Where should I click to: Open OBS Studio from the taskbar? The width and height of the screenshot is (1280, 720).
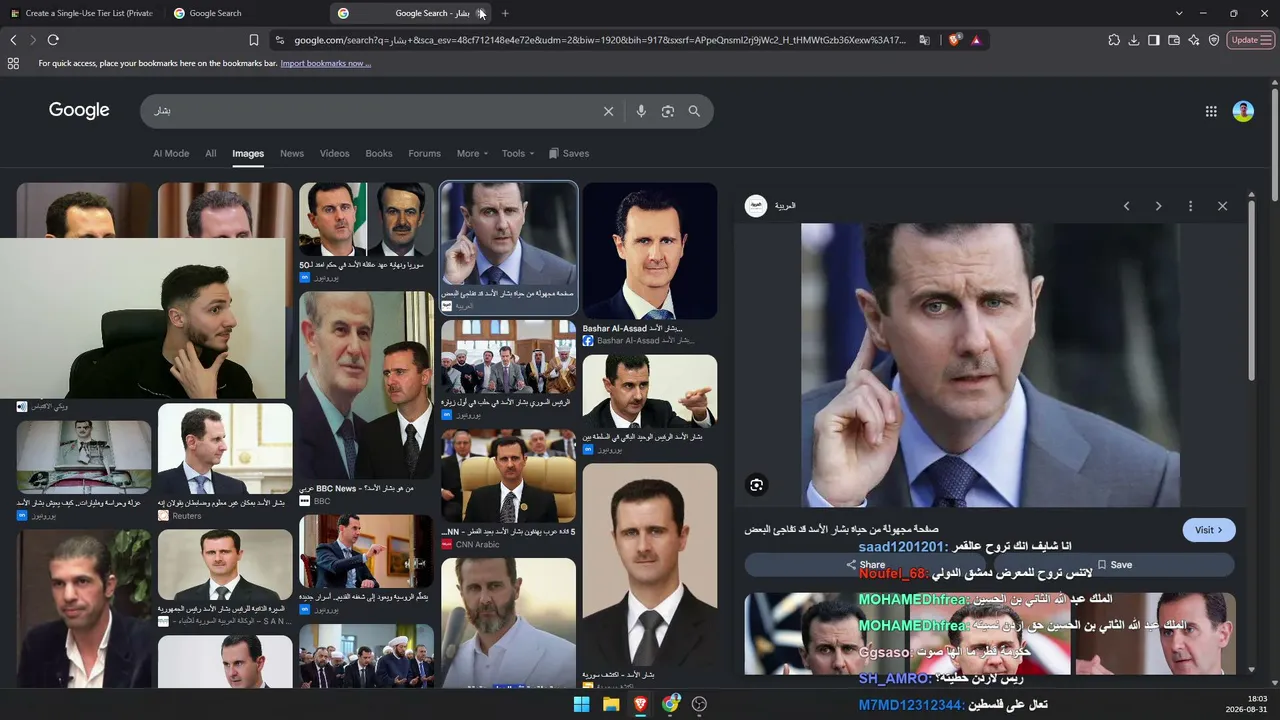pyautogui.click(x=699, y=704)
